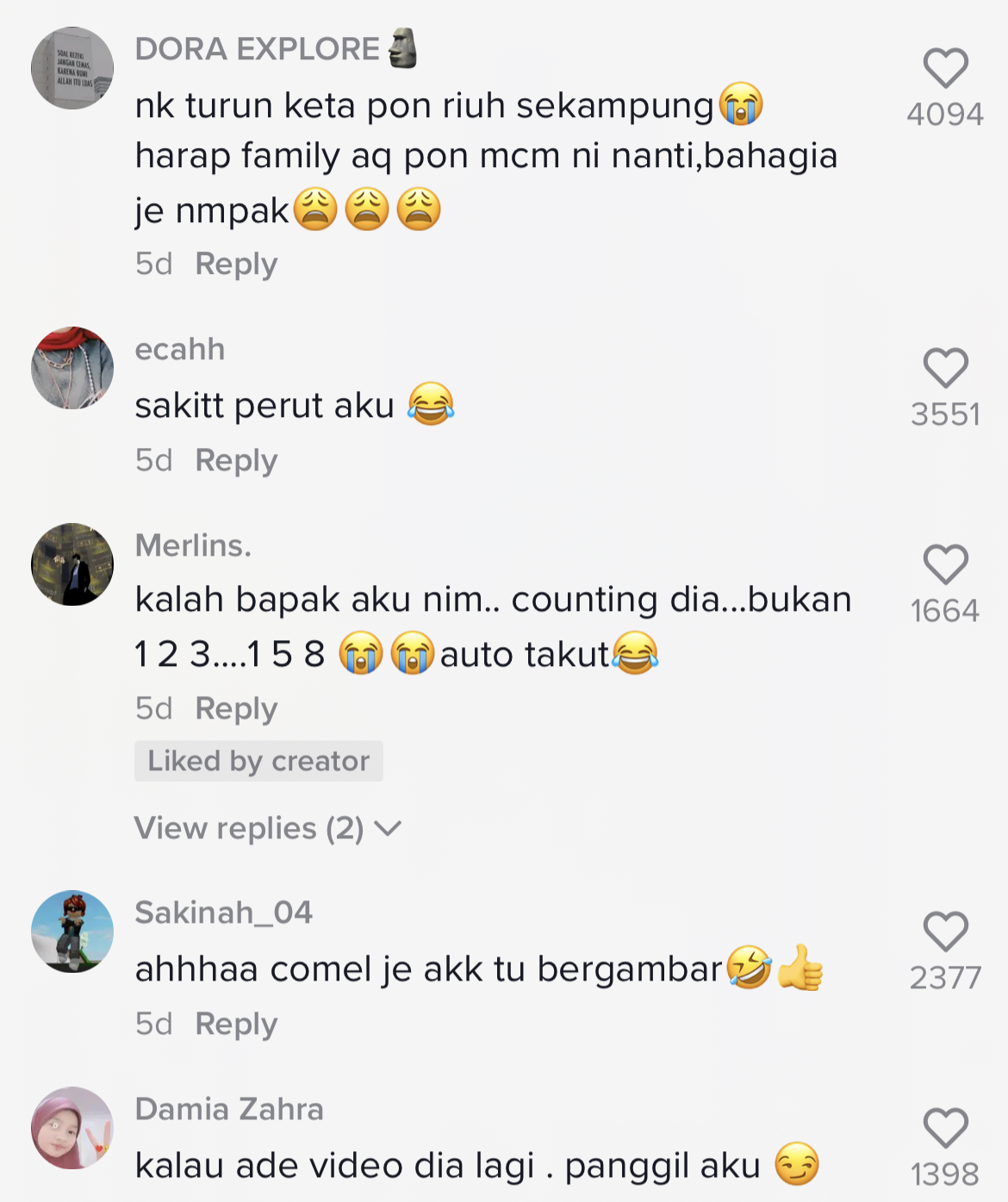Image resolution: width=1008 pixels, height=1202 pixels.
Task: Open Damia Zahra's profile avatar
Action: click(x=72, y=1128)
